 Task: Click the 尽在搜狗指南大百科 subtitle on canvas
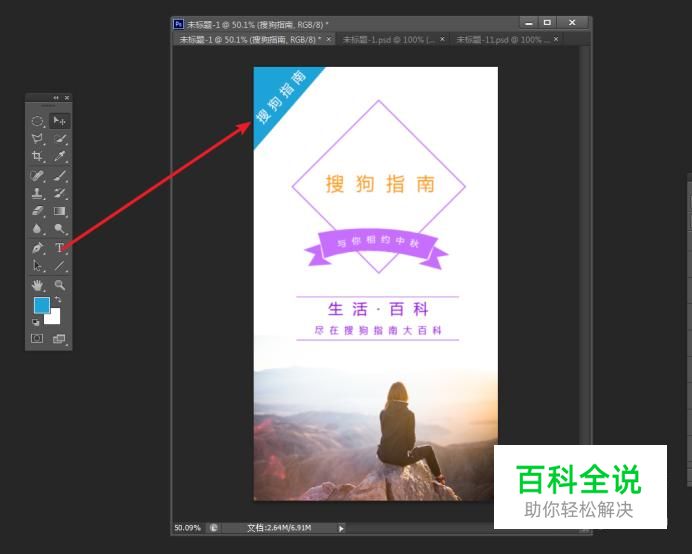click(x=378, y=330)
